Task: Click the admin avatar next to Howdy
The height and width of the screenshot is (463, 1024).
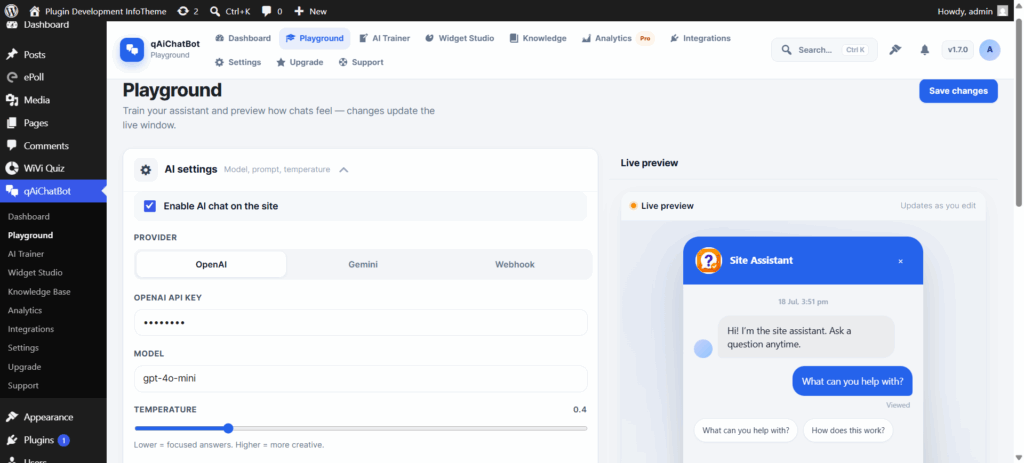Action: pos(1002,11)
